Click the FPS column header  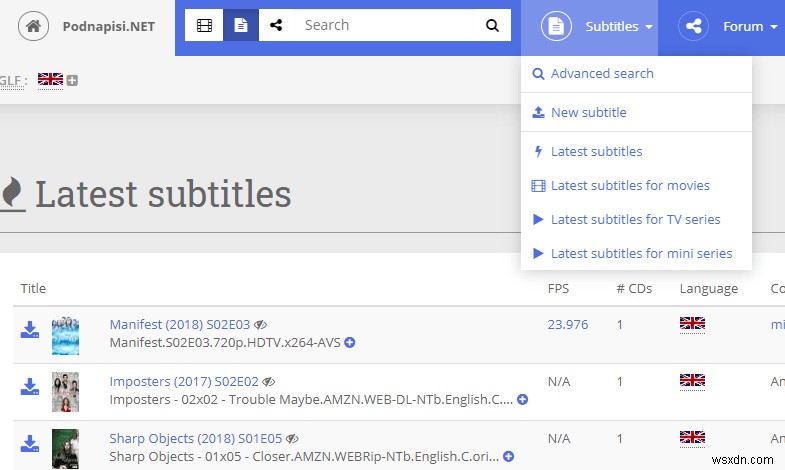coord(558,289)
